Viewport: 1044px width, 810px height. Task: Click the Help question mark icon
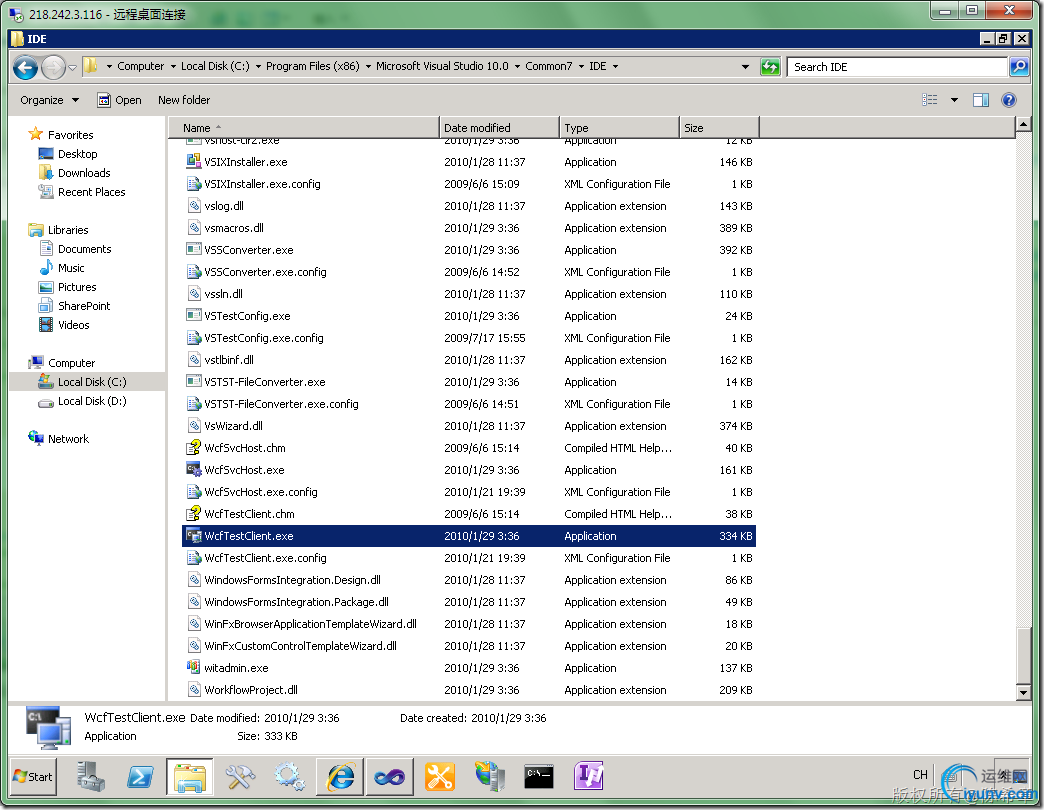(x=1009, y=100)
